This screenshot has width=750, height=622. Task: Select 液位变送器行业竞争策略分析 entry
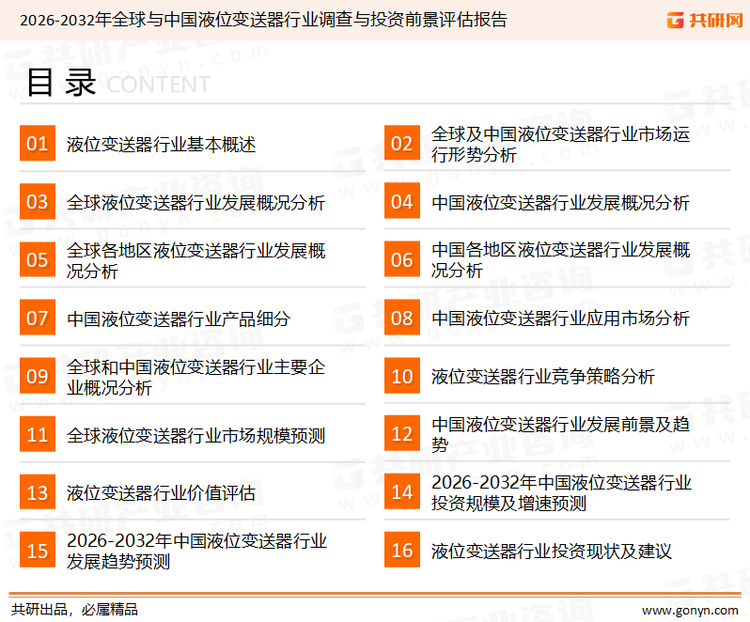pyautogui.click(x=543, y=377)
